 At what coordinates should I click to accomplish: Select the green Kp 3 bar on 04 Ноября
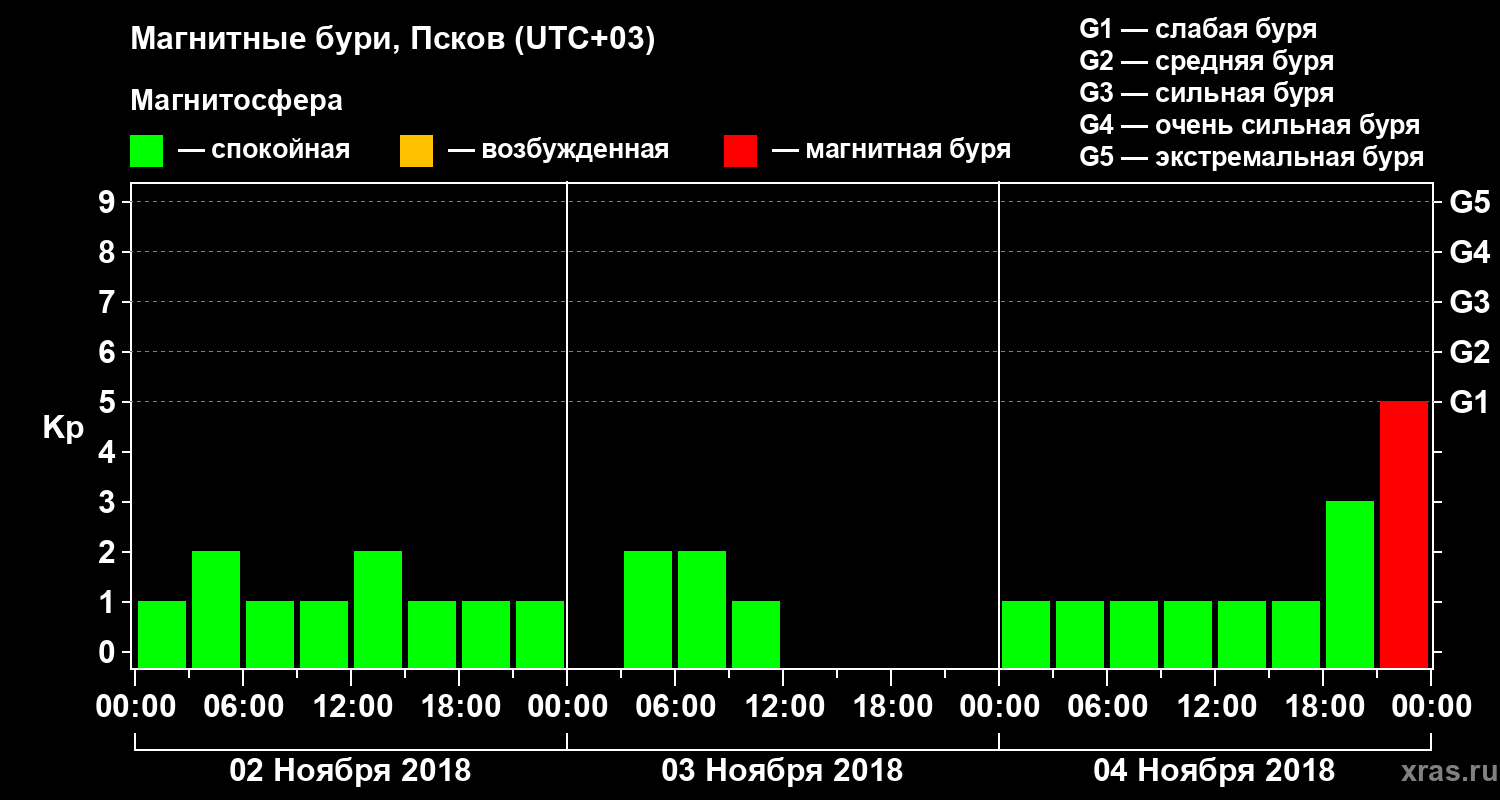(1350, 584)
